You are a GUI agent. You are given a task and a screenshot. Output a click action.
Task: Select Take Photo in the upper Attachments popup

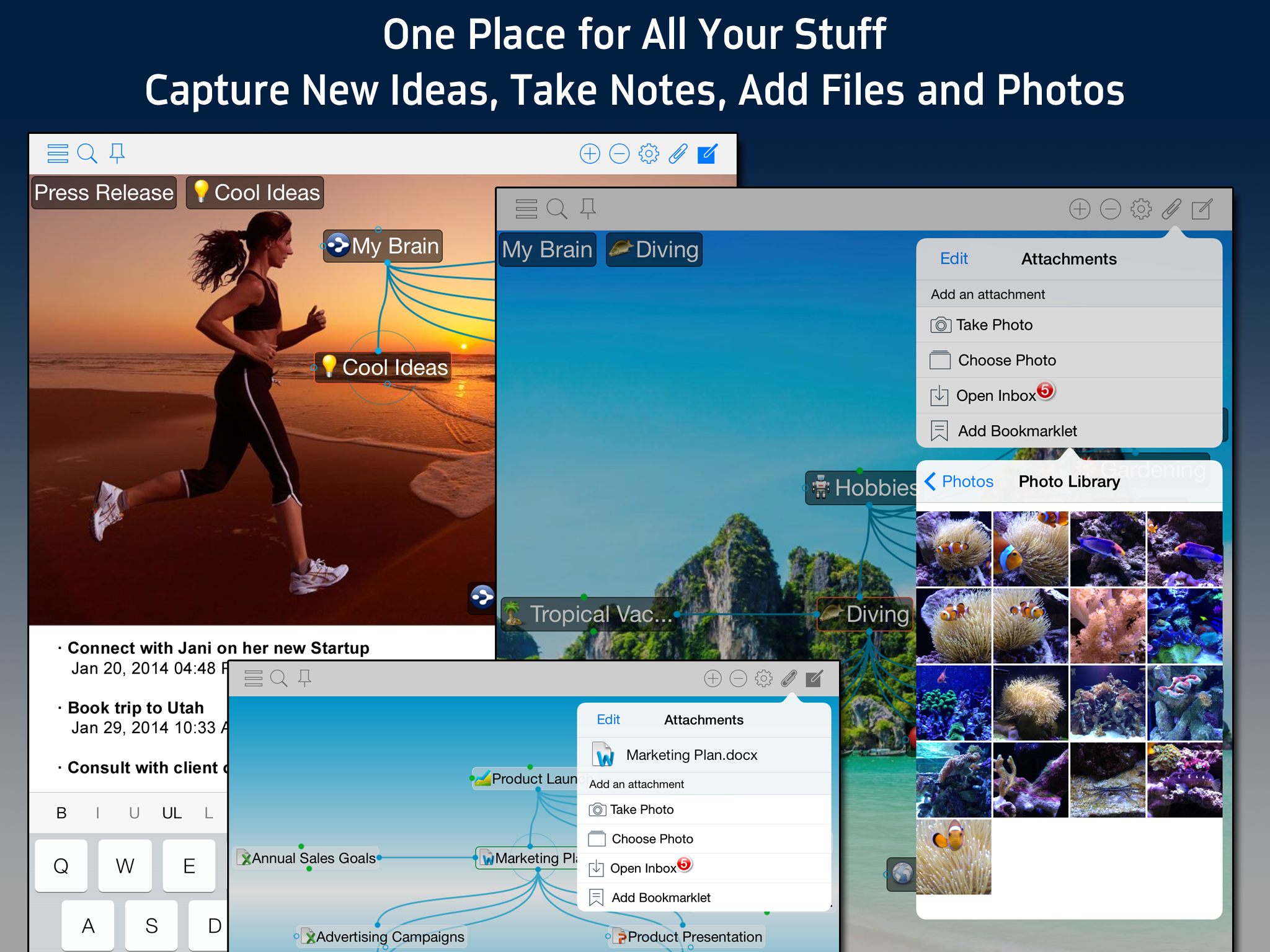tap(993, 325)
